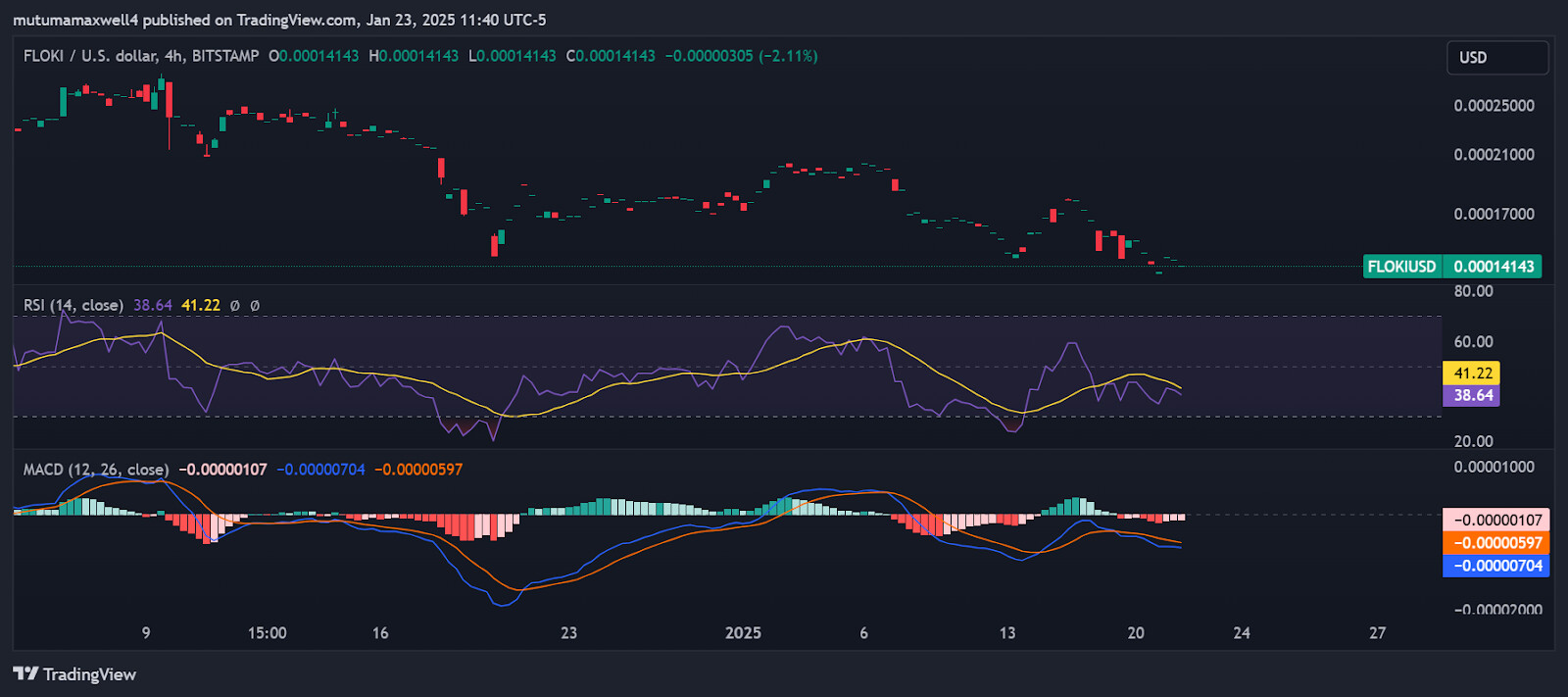The image size is (1568, 697).
Task: Click the green FLOKIUSD symbol tag
Action: pos(1402,267)
